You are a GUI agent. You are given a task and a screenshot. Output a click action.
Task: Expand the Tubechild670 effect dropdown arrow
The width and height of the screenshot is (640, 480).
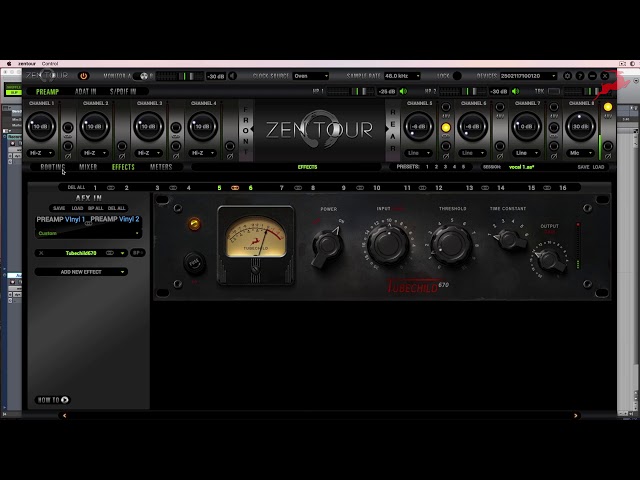122,253
